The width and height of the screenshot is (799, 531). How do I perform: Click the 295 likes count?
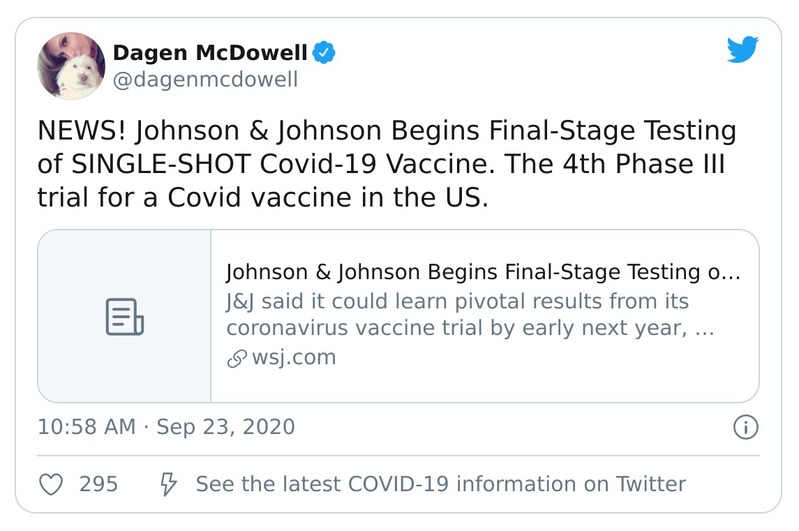(98, 484)
